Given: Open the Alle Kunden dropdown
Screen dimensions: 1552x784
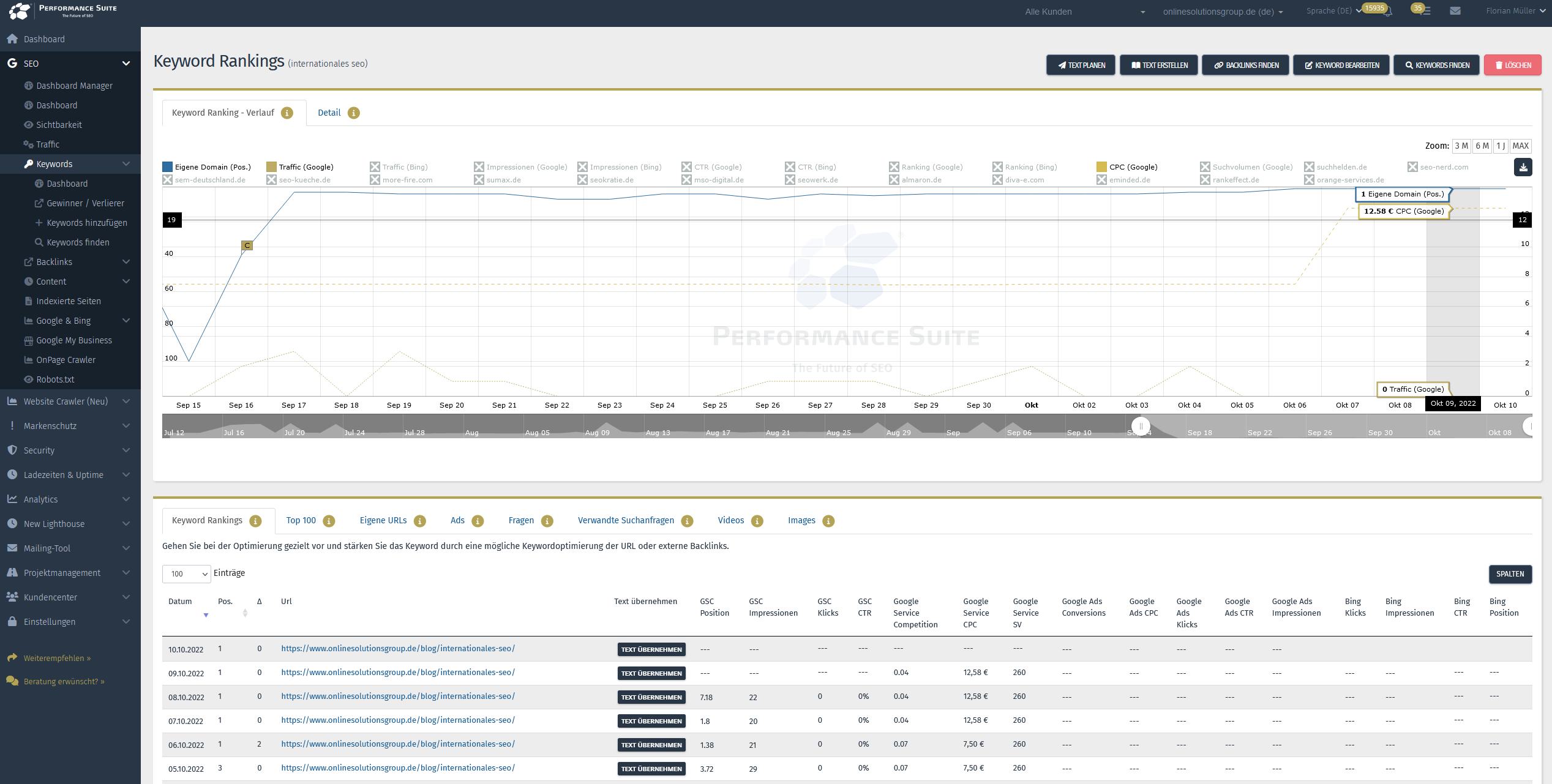Looking at the screenshot, I should (1084, 12).
